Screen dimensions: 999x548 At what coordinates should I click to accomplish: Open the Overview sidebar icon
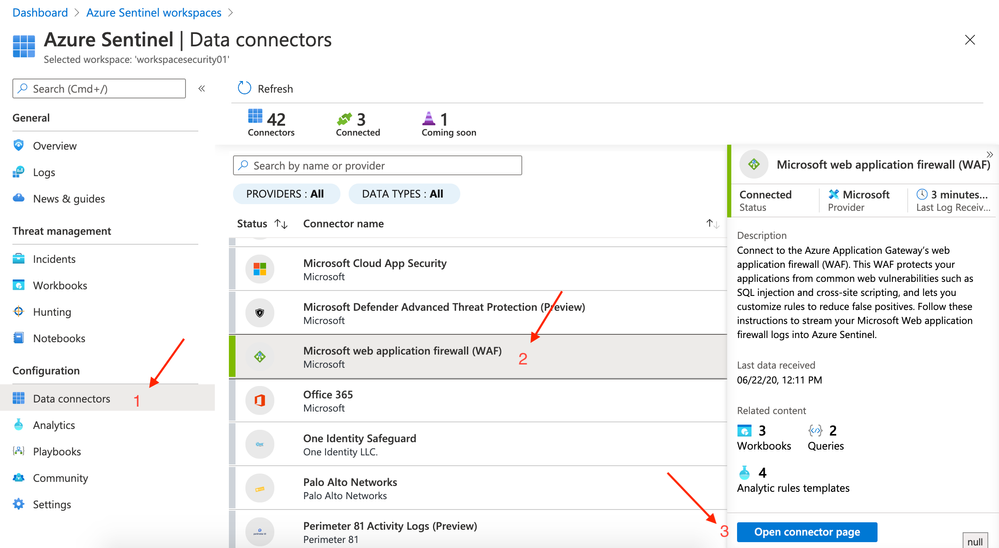pyautogui.click(x=19, y=146)
